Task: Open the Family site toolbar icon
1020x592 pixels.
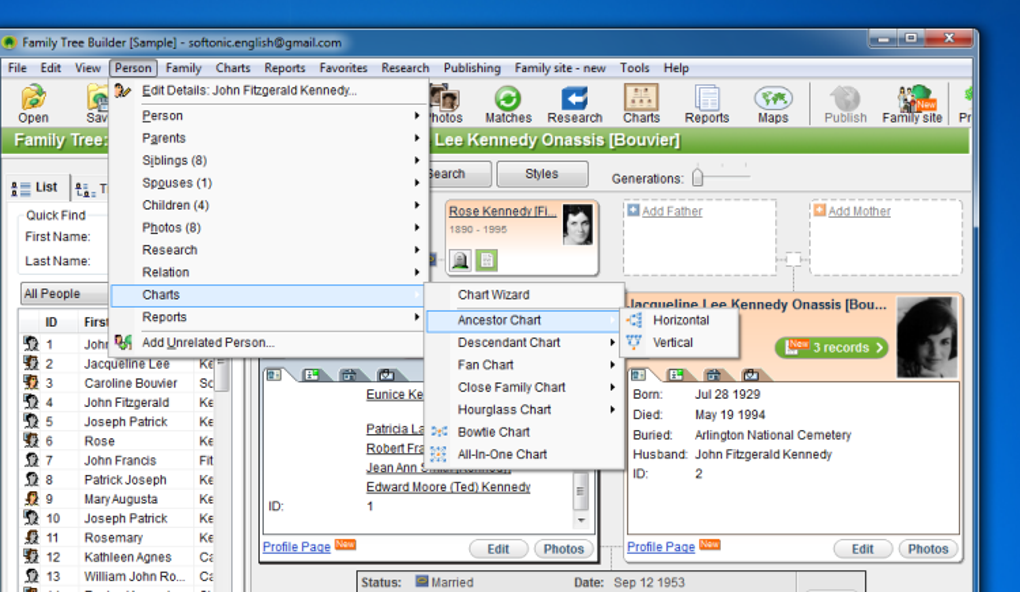Action: 912,104
